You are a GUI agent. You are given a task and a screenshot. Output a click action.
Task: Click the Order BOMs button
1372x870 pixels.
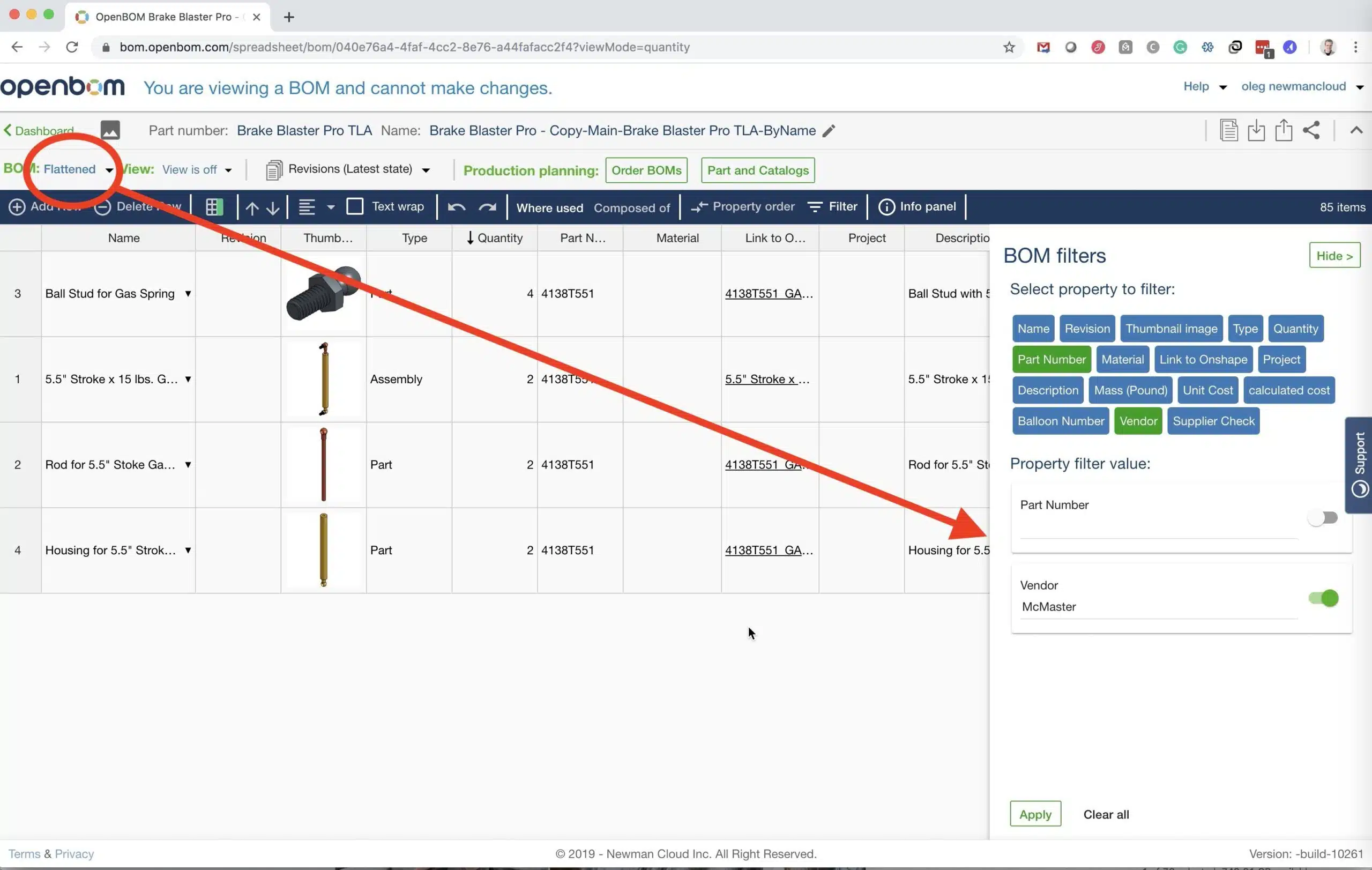point(646,170)
